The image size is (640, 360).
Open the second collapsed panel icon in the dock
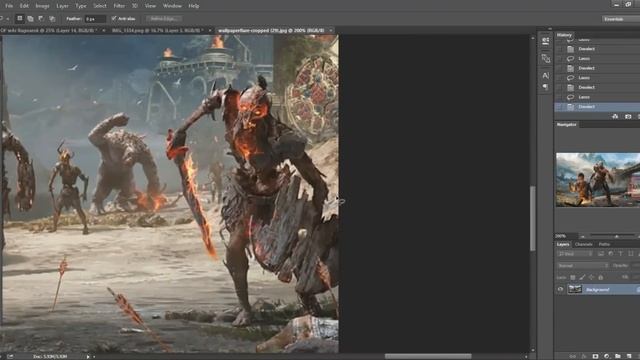tap(546, 58)
